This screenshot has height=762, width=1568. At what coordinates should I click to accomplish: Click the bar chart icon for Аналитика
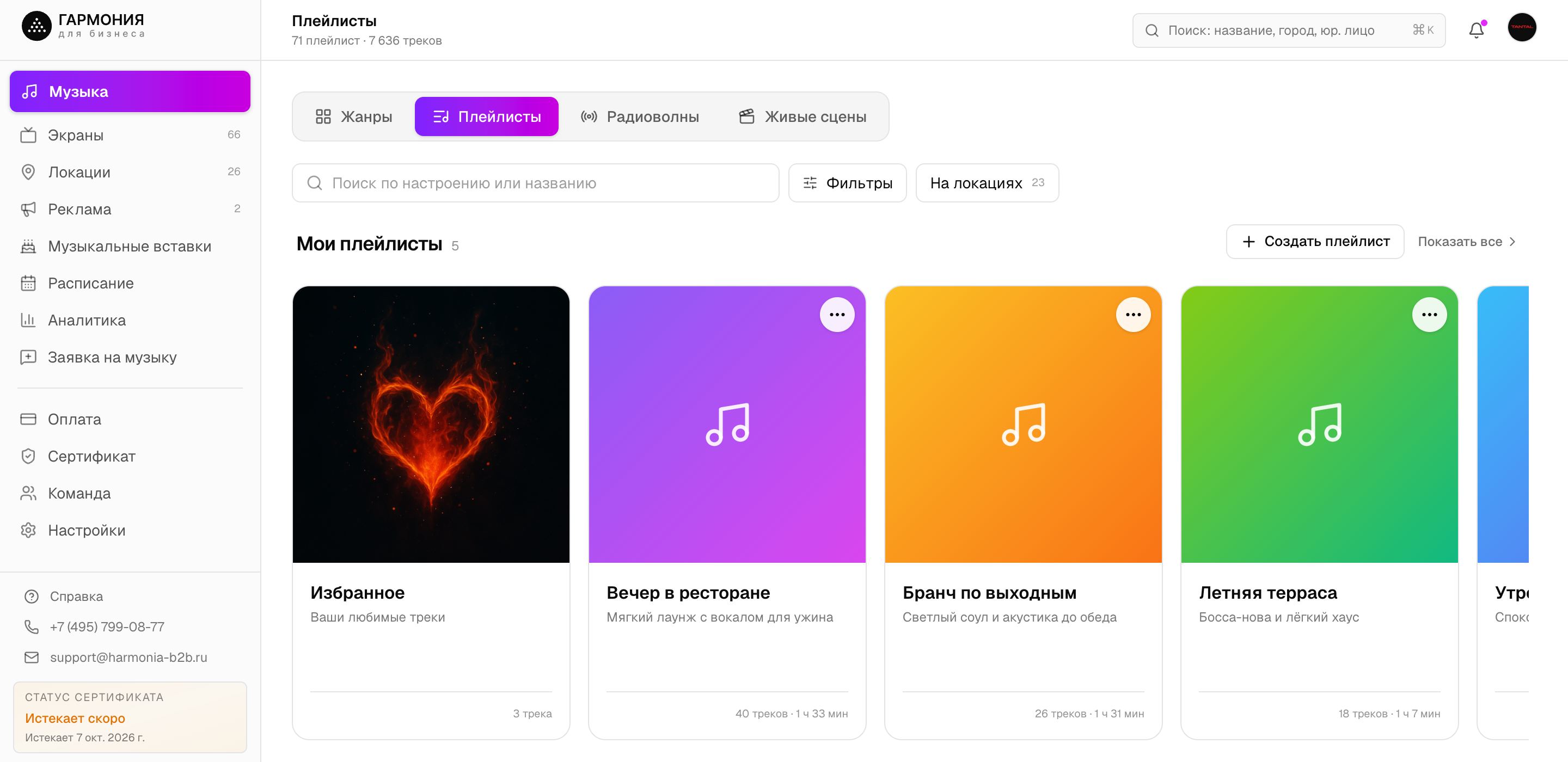coord(29,320)
